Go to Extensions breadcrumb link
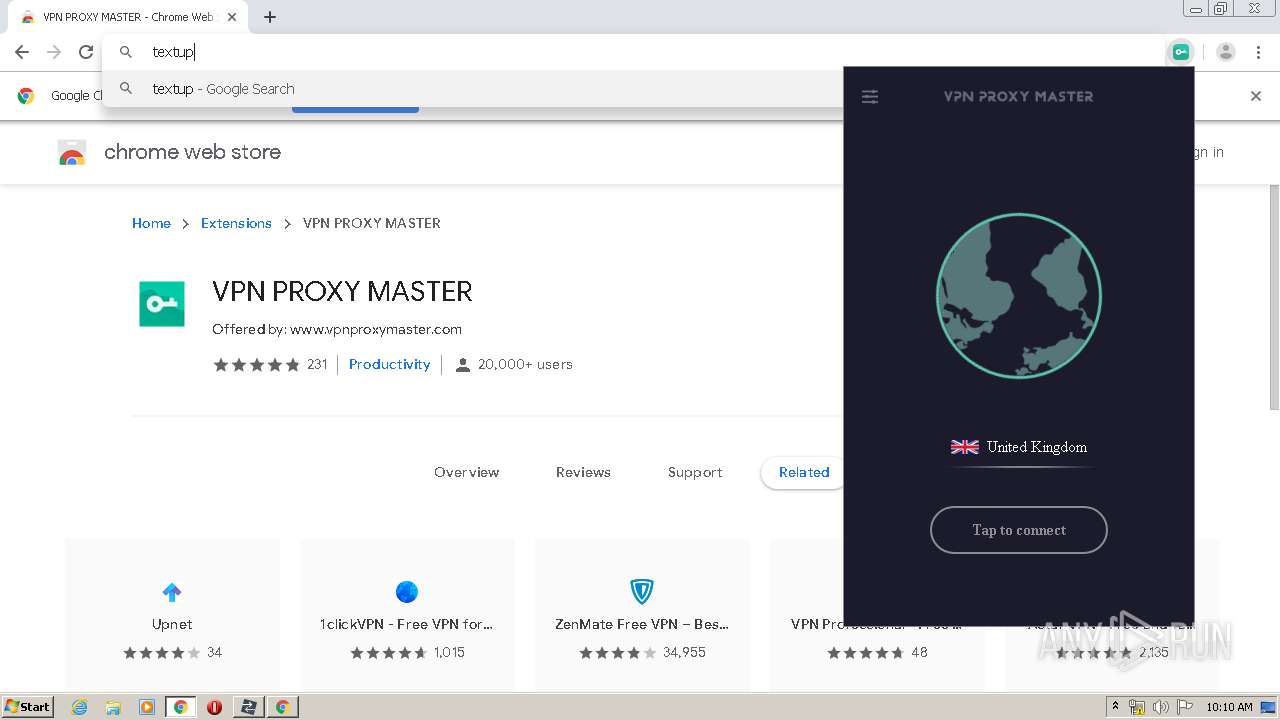The height and width of the screenshot is (720, 1280). pyautogui.click(x=236, y=223)
